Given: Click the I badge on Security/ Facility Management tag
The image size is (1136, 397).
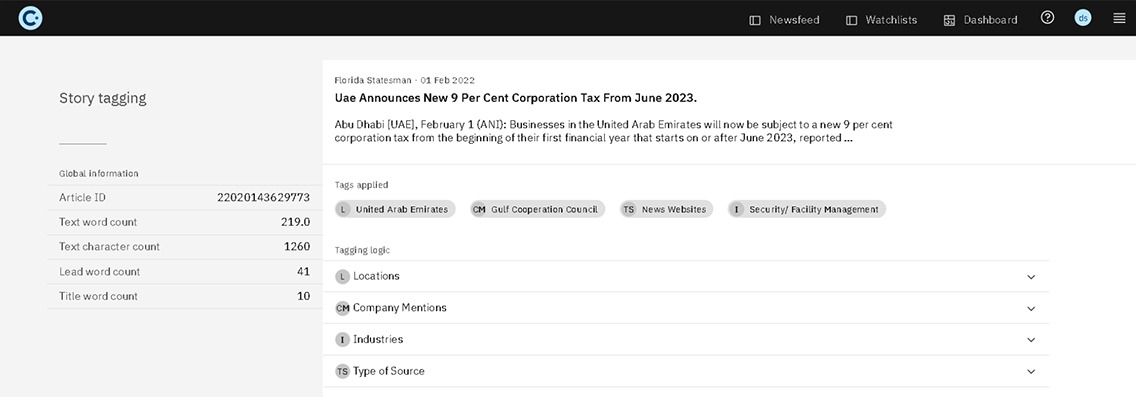Looking at the screenshot, I should [737, 209].
